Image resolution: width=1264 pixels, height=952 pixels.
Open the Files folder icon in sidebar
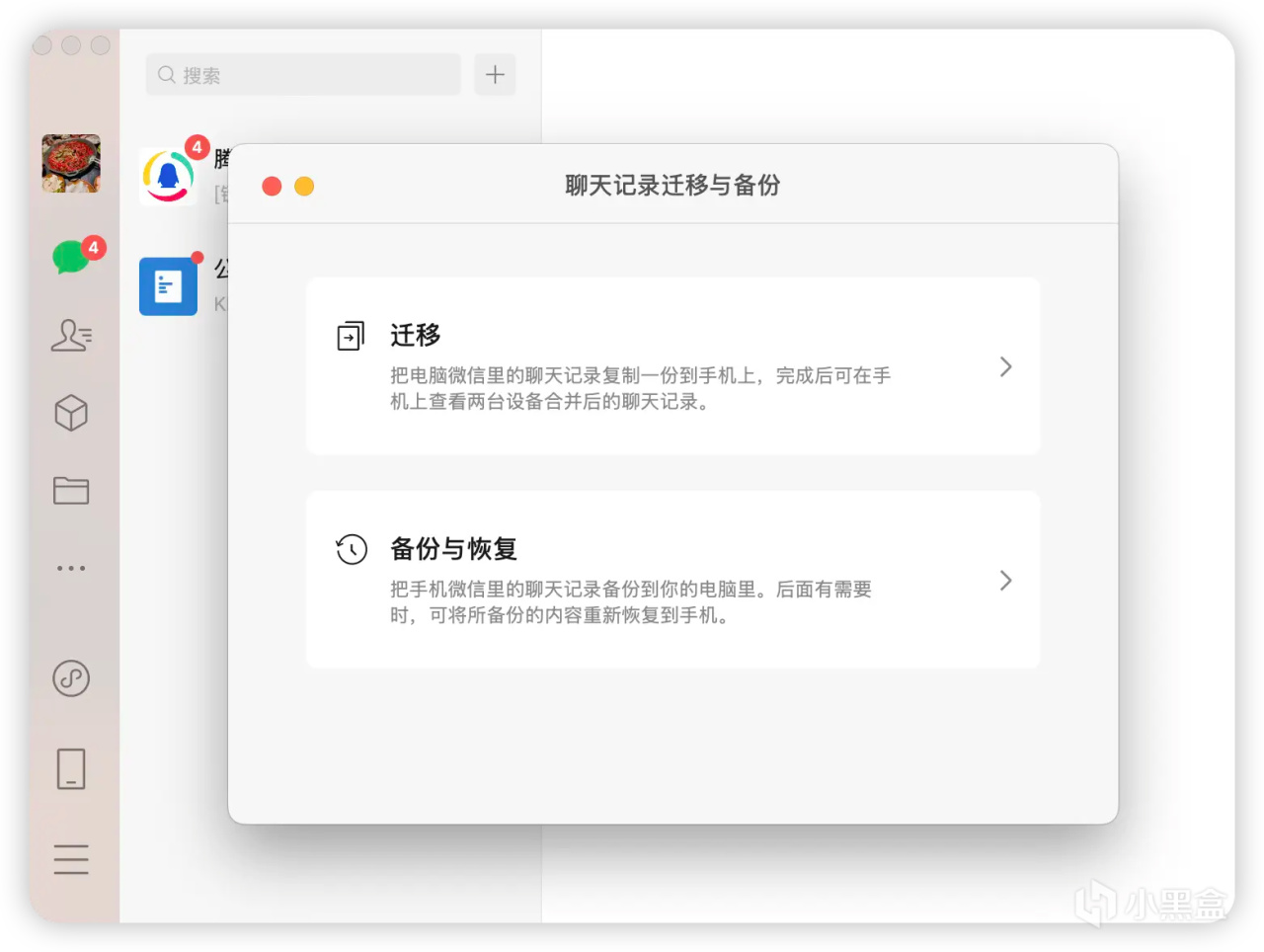71,491
